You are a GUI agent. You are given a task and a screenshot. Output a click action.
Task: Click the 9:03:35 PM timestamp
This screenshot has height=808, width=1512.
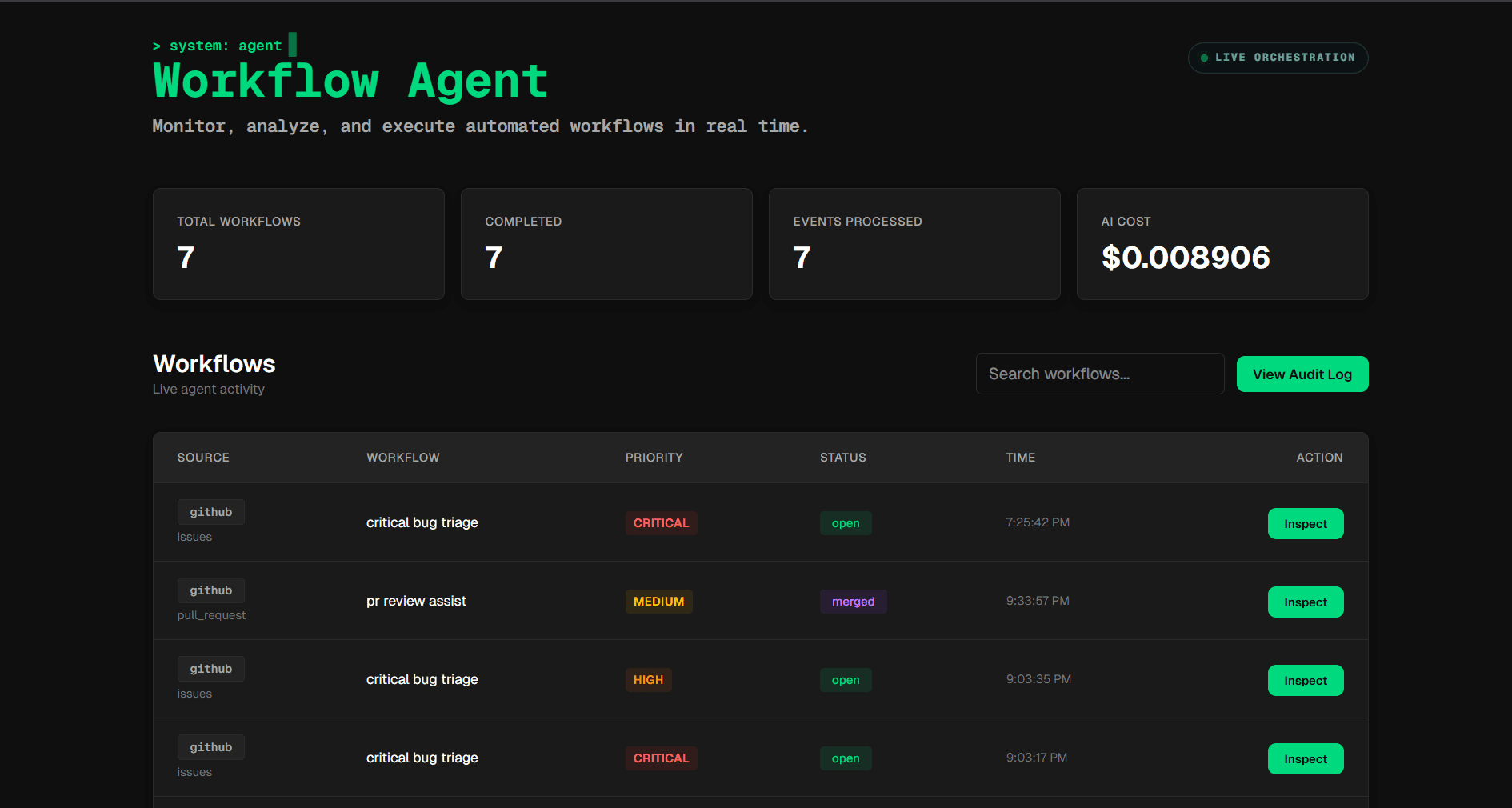pyautogui.click(x=1038, y=679)
